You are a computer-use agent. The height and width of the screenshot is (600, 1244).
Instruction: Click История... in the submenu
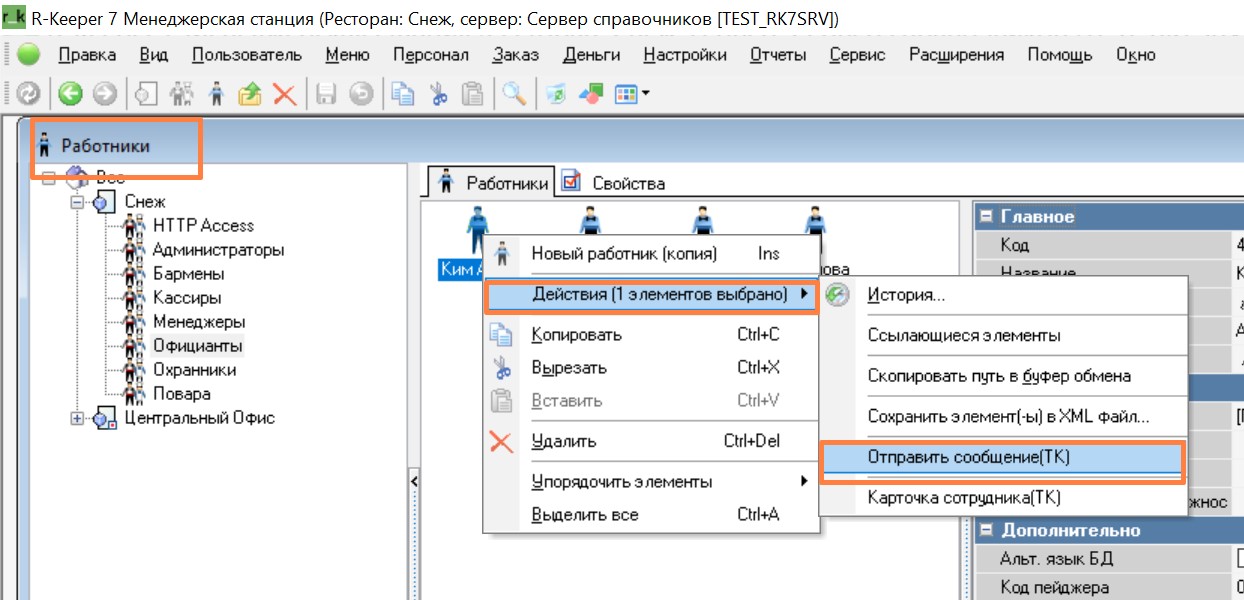click(906, 295)
